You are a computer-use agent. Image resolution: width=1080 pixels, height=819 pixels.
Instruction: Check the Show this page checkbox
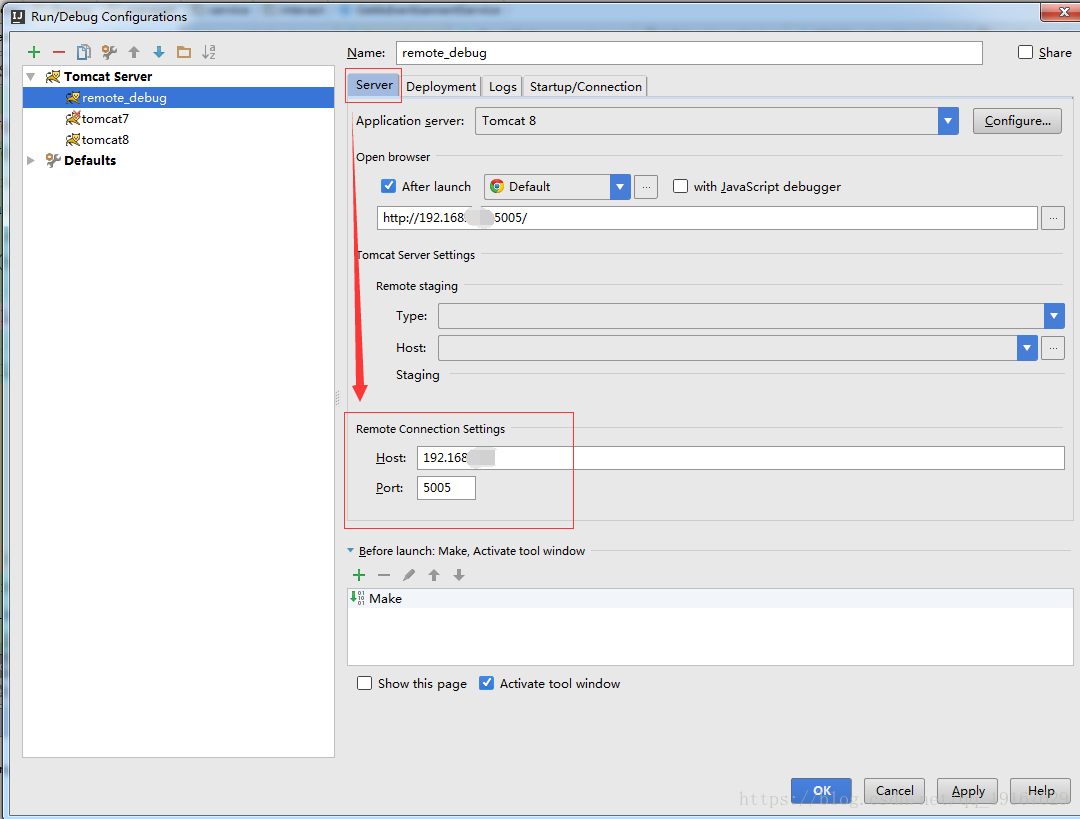point(364,683)
